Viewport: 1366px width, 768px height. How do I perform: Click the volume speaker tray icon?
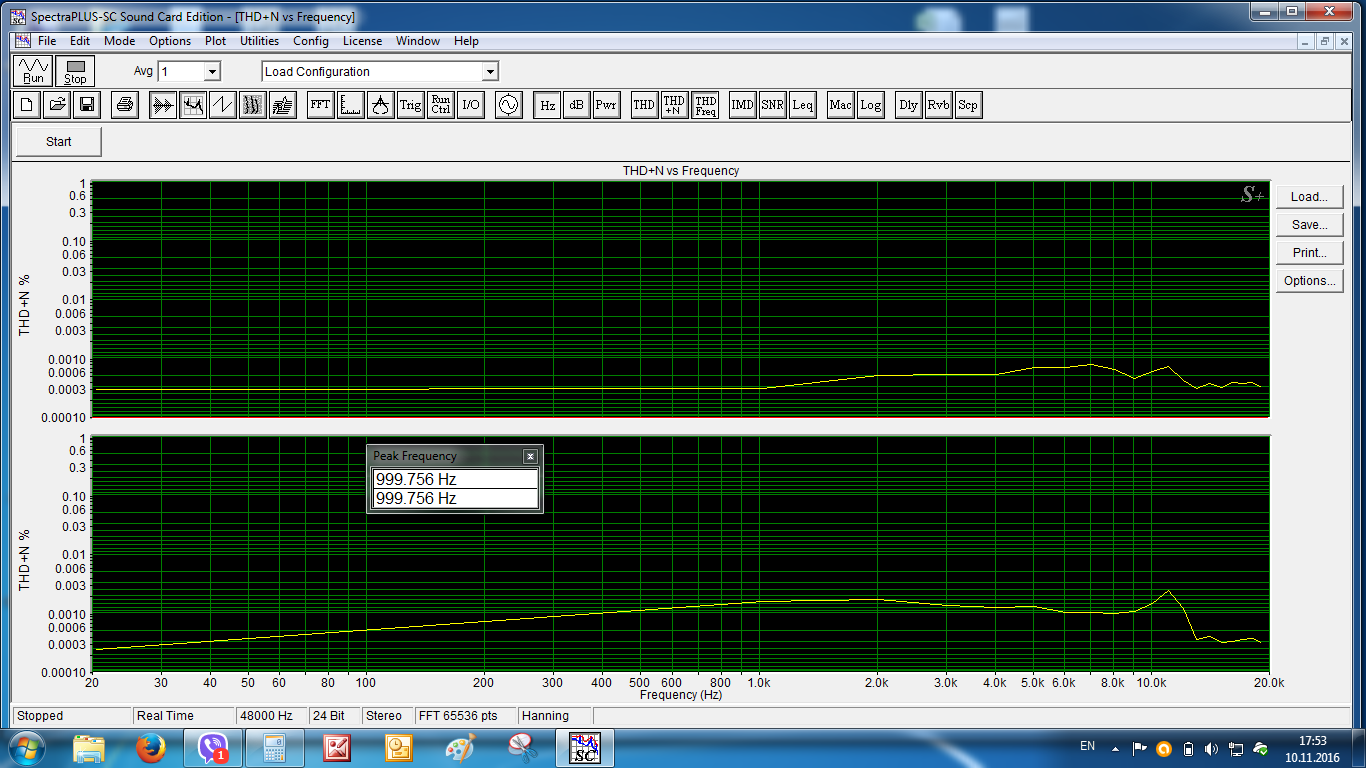click(1212, 748)
